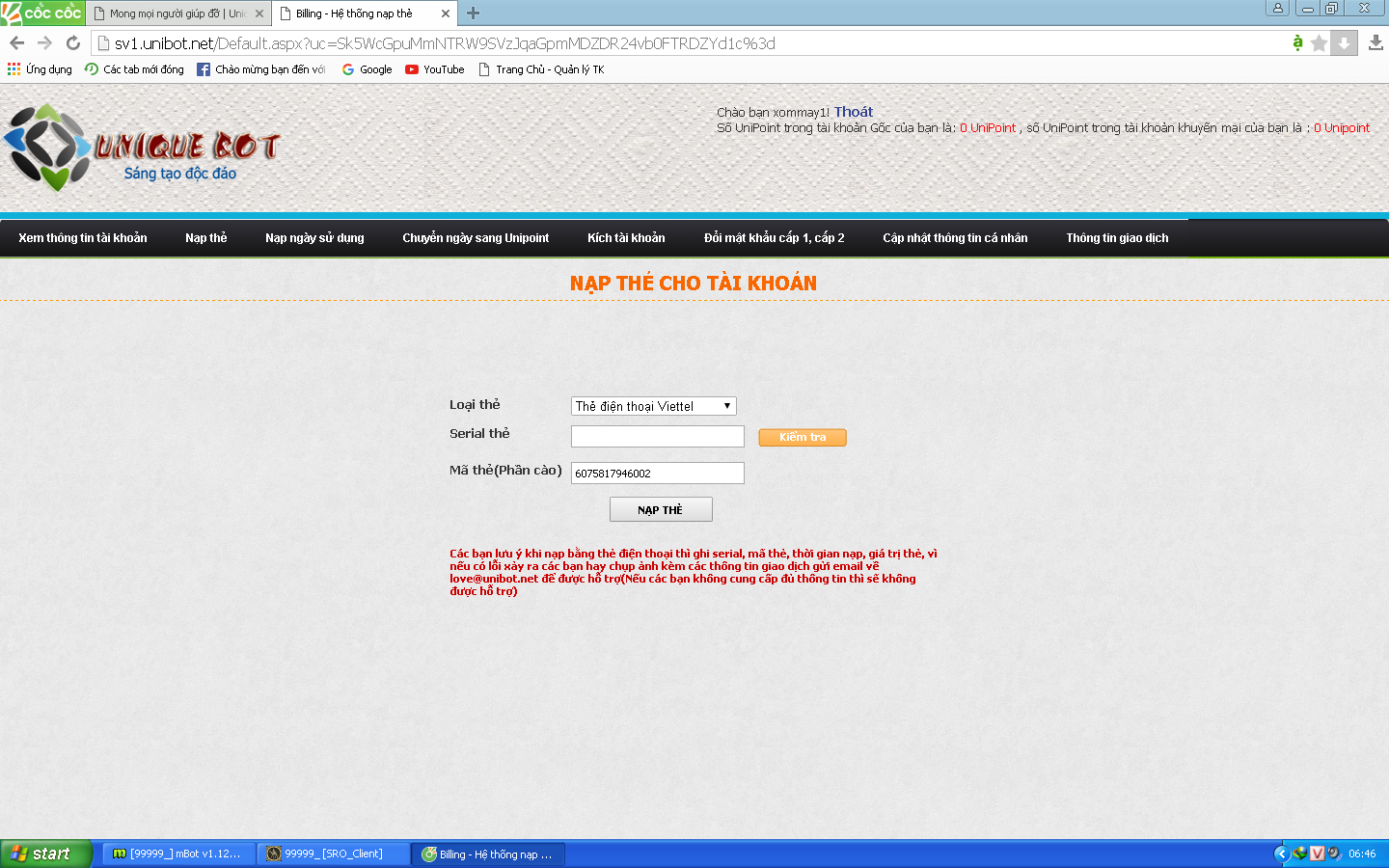
Task: Click the Thoát logout link
Action: [x=853, y=112]
